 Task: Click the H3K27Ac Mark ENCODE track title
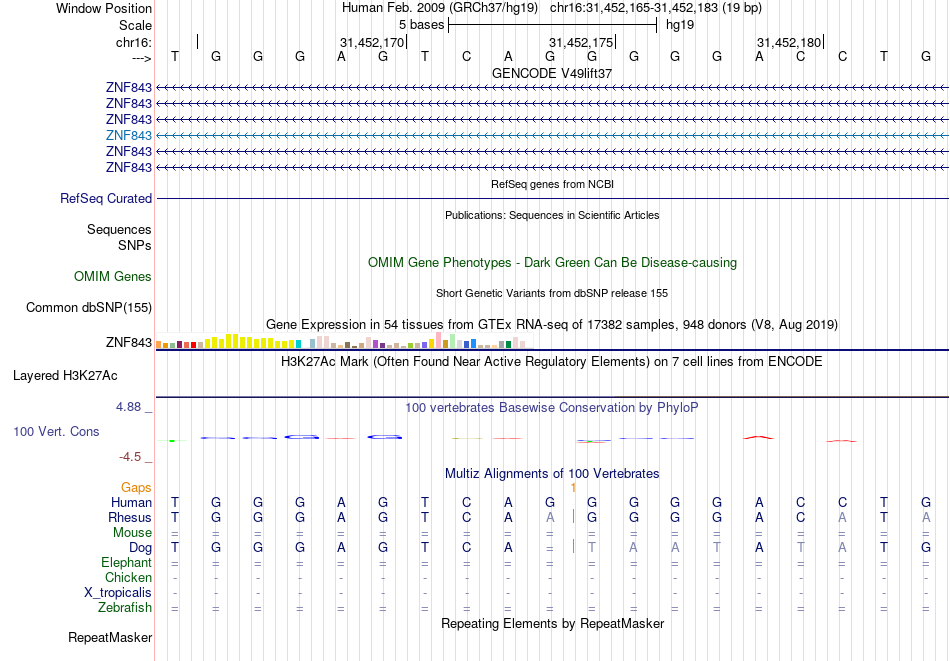[x=552, y=362]
